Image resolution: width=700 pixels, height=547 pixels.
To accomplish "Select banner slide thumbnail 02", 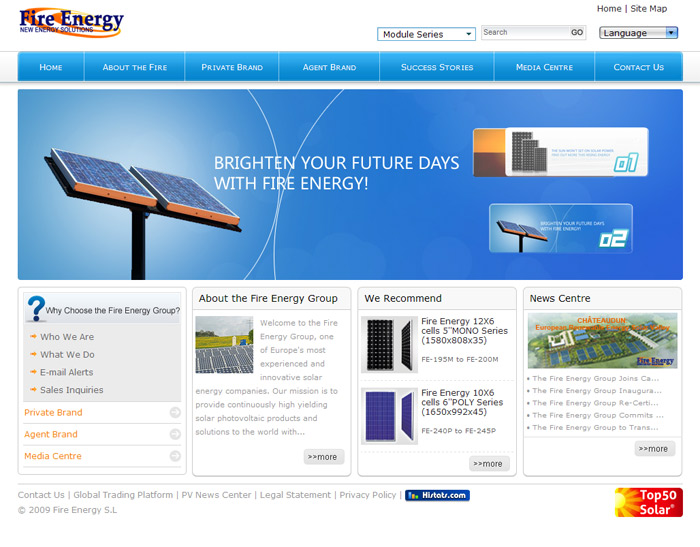I will coord(561,228).
